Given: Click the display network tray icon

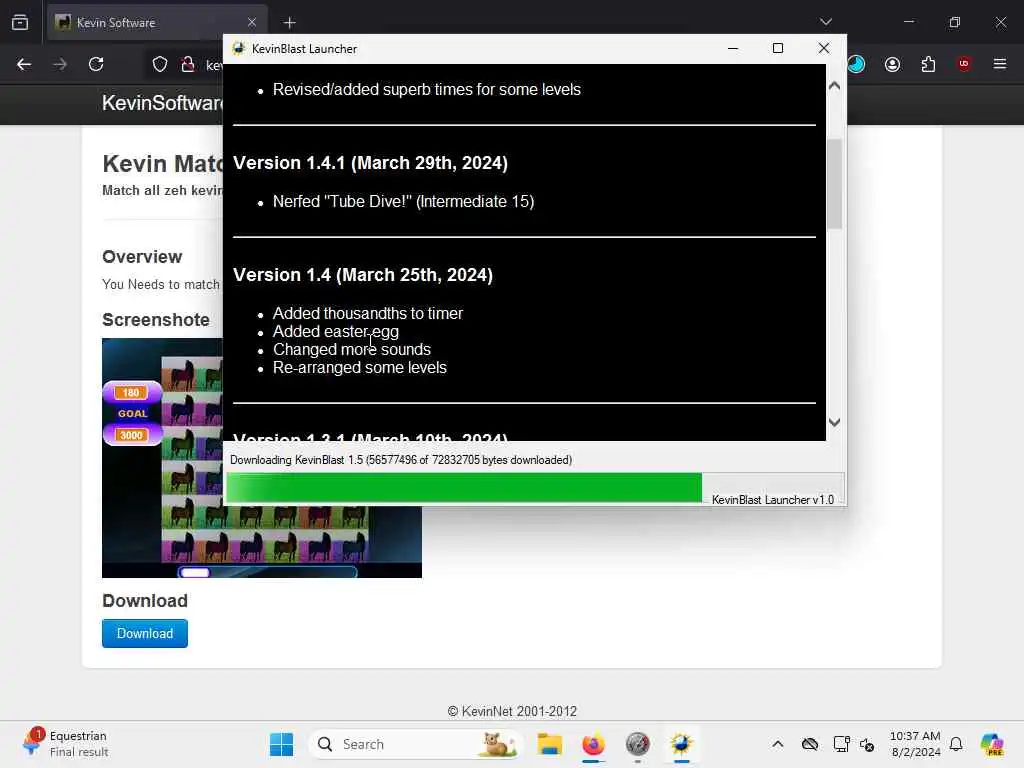Looking at the screenshot, I should coord(841,744).
